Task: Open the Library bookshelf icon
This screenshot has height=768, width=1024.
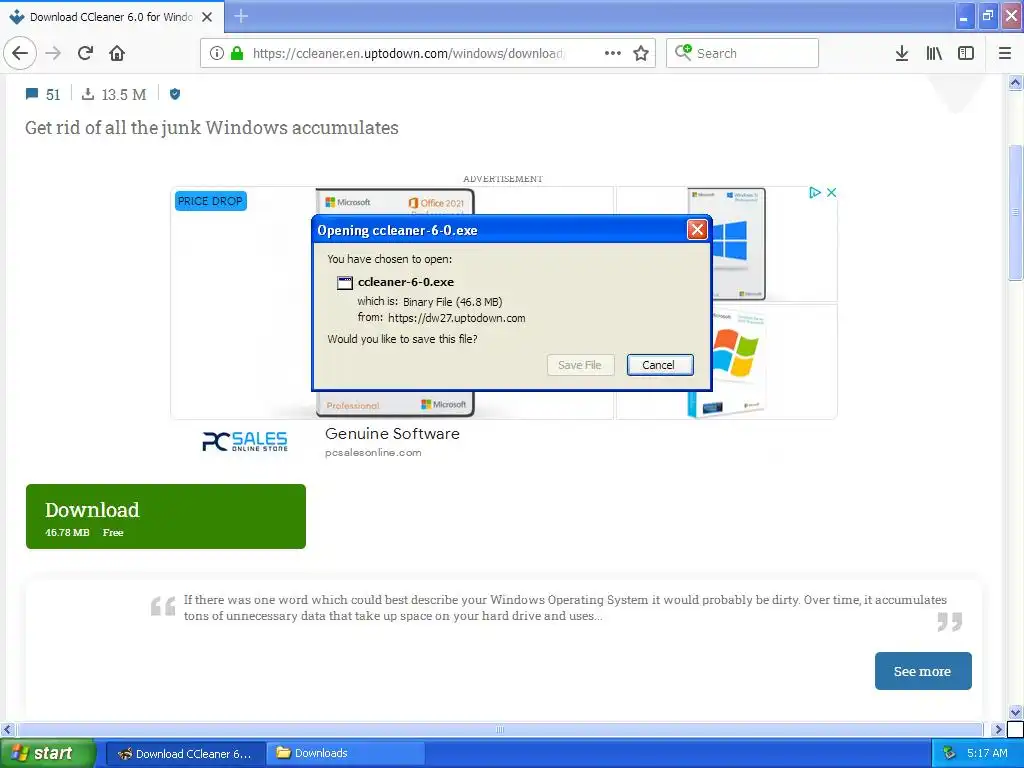Action: 934,53
